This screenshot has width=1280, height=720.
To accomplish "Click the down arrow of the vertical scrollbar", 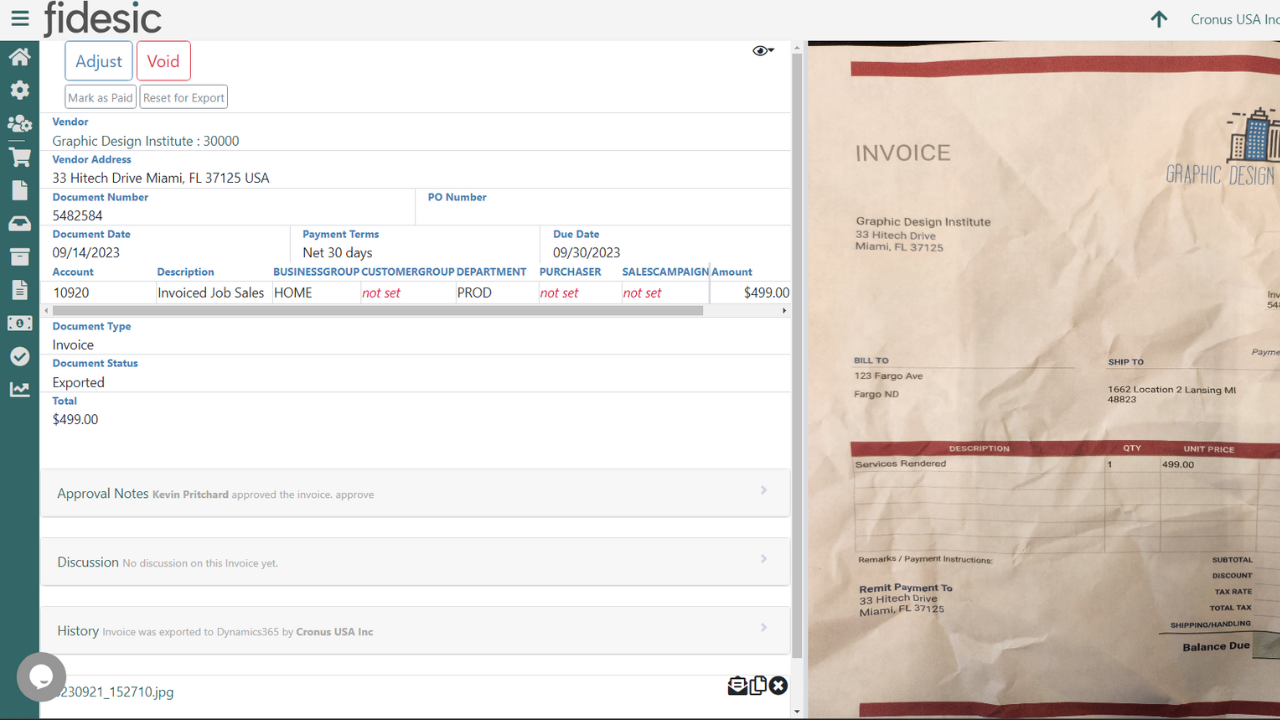I will coord(797,712).
